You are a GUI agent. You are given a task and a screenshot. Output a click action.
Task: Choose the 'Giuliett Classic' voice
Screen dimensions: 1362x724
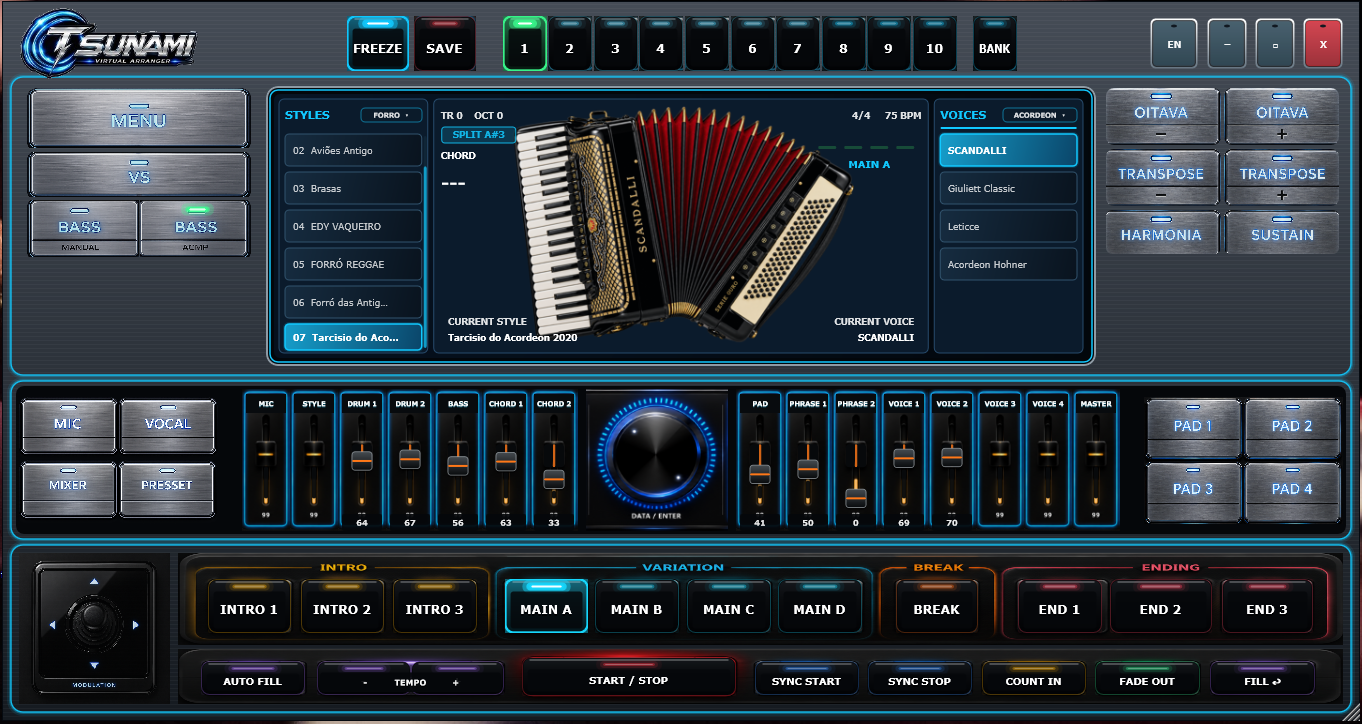(x=1008, y=188)
